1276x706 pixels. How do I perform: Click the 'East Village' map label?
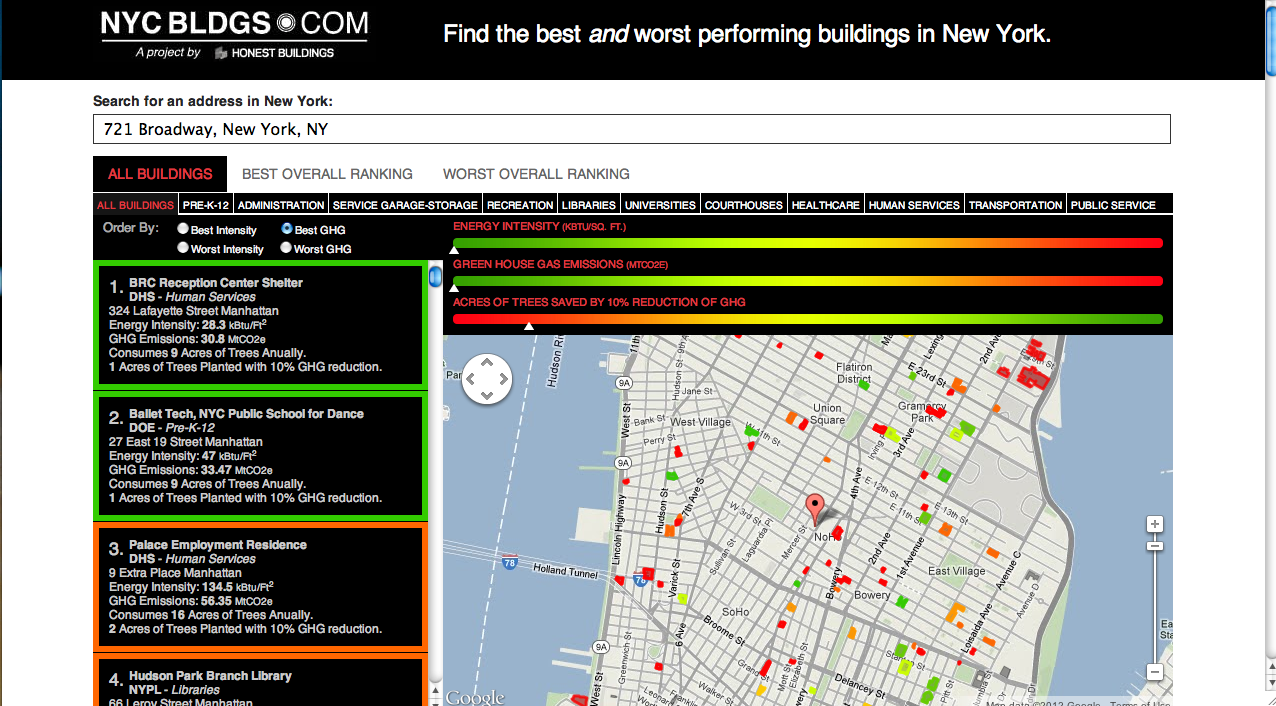[x=957, y=571]
